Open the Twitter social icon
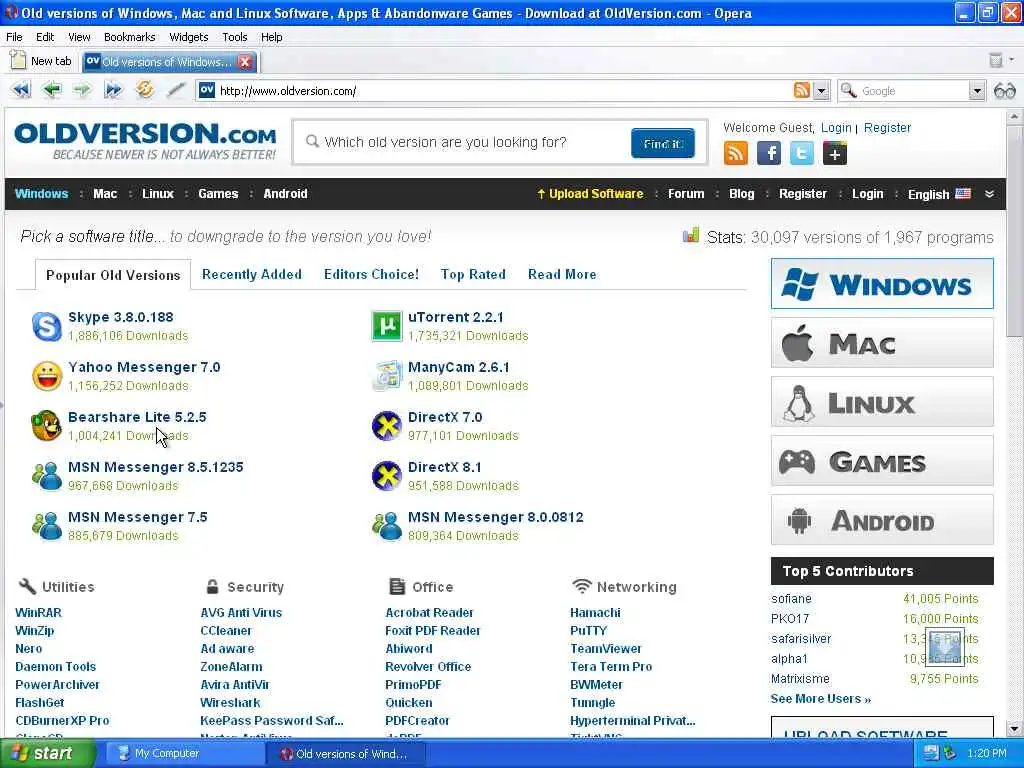The height and width of the screenshot is (768, 1024). [x=801, y=153]
